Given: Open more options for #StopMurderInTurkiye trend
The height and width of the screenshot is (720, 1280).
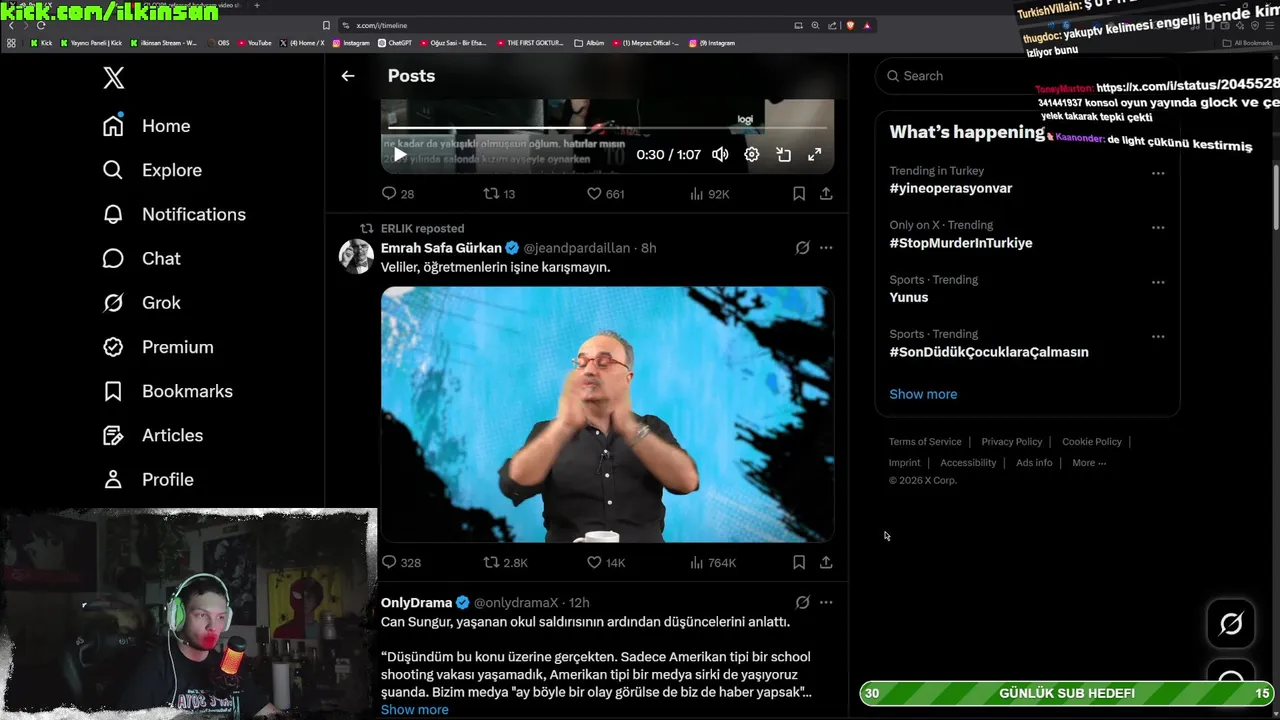Looking at the screenshot, I should pos(1158,227).
